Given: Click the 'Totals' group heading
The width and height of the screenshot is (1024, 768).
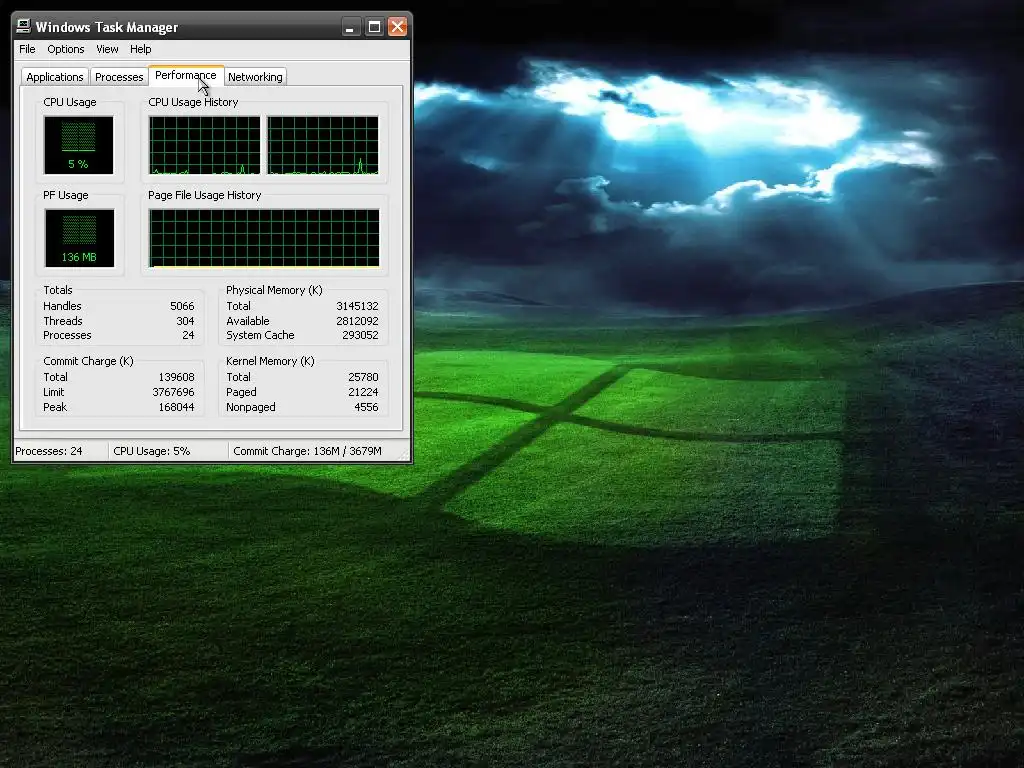Looking at the screenshot, I should [57, 290].
